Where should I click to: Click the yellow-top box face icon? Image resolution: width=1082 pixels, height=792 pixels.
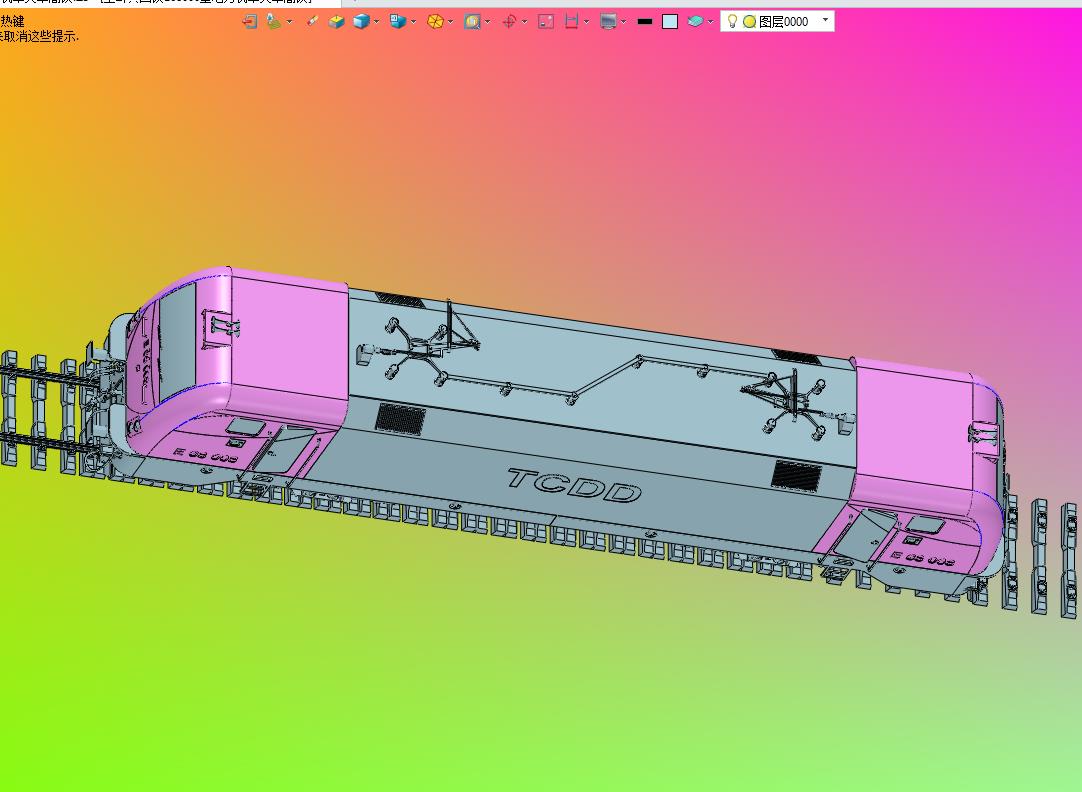click(x=336, y=21)
